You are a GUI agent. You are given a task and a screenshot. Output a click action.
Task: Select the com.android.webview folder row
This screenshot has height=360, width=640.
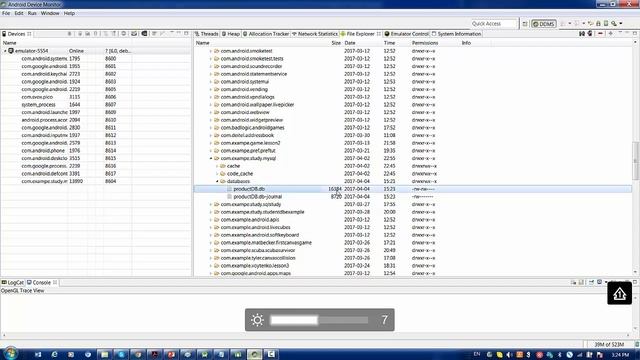(413, 112)
